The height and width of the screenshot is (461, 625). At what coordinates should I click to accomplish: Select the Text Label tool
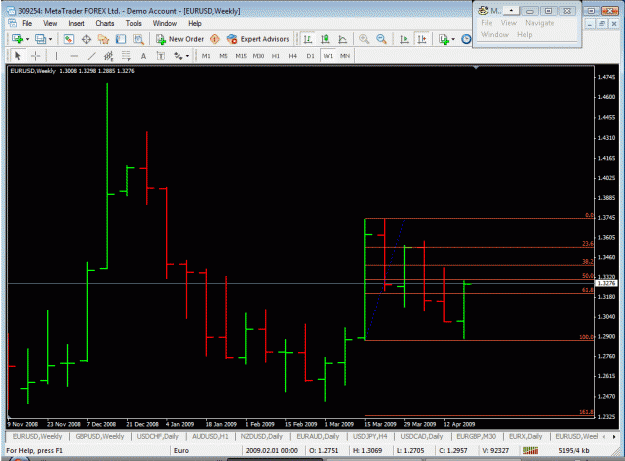[161, 56]
